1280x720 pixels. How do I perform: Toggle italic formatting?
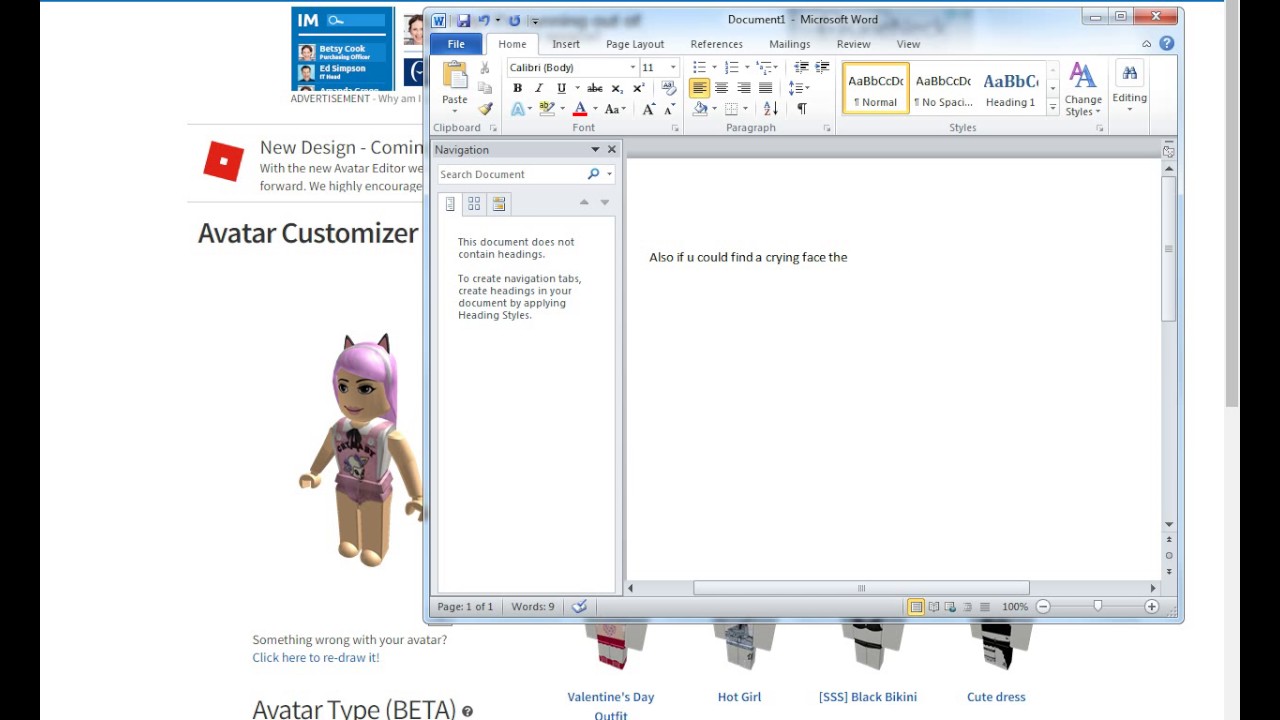pos(539,88)
